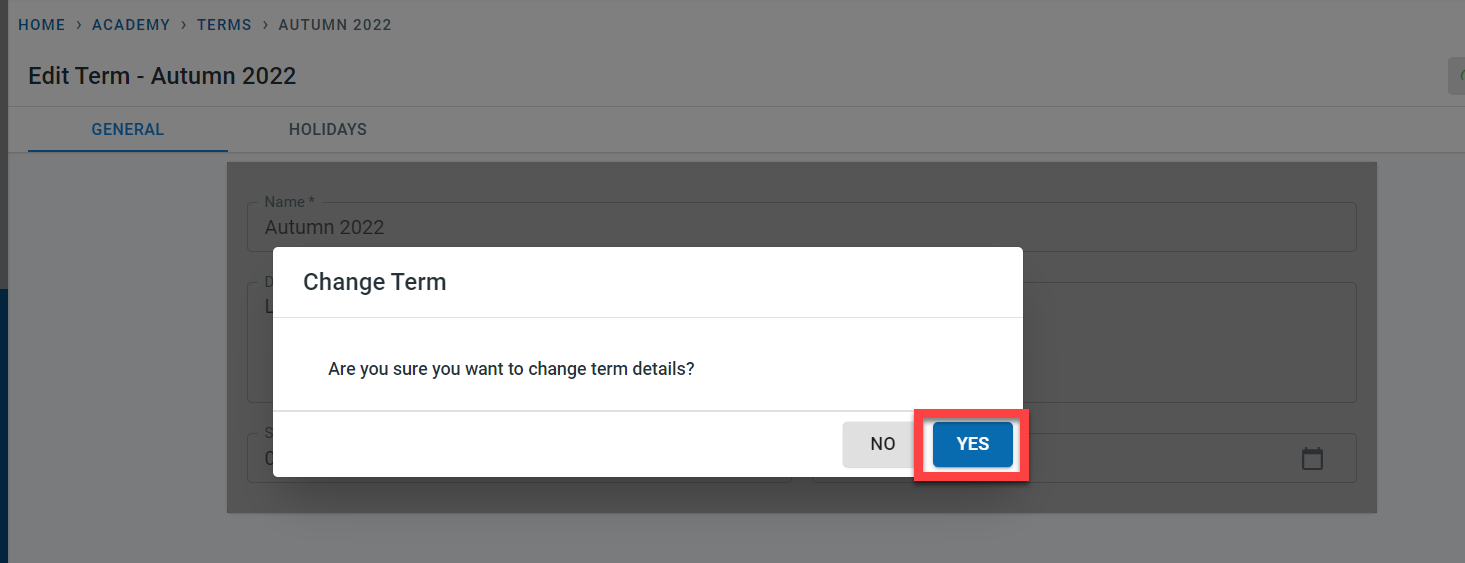Click the green icon button at top right
The image size is (1465, 563).
pos(1457,76)
